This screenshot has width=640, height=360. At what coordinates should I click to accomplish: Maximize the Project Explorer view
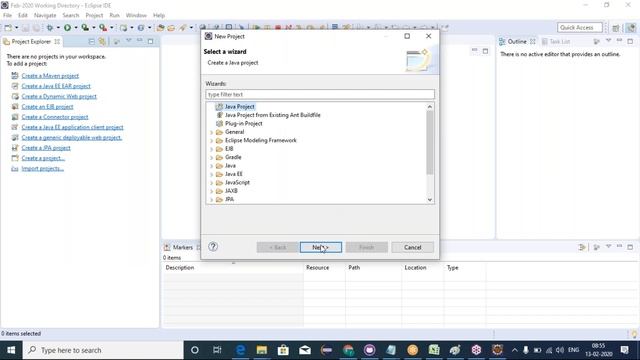tap(151, 41)
